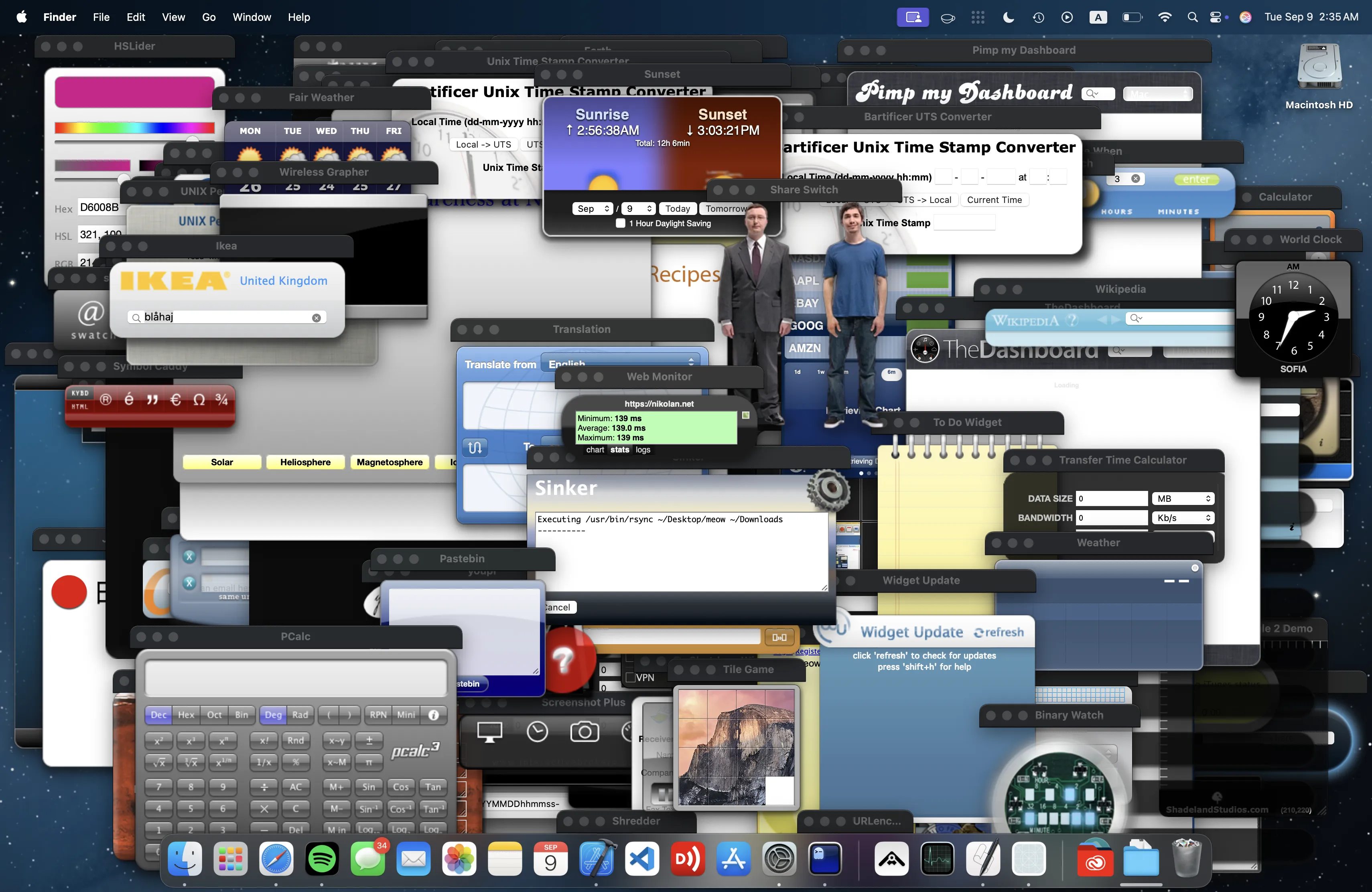Screen dimensions: 1372x892
Task: Open the Pimp my Dashboard search options dropdown
Action: (1091, 93)
